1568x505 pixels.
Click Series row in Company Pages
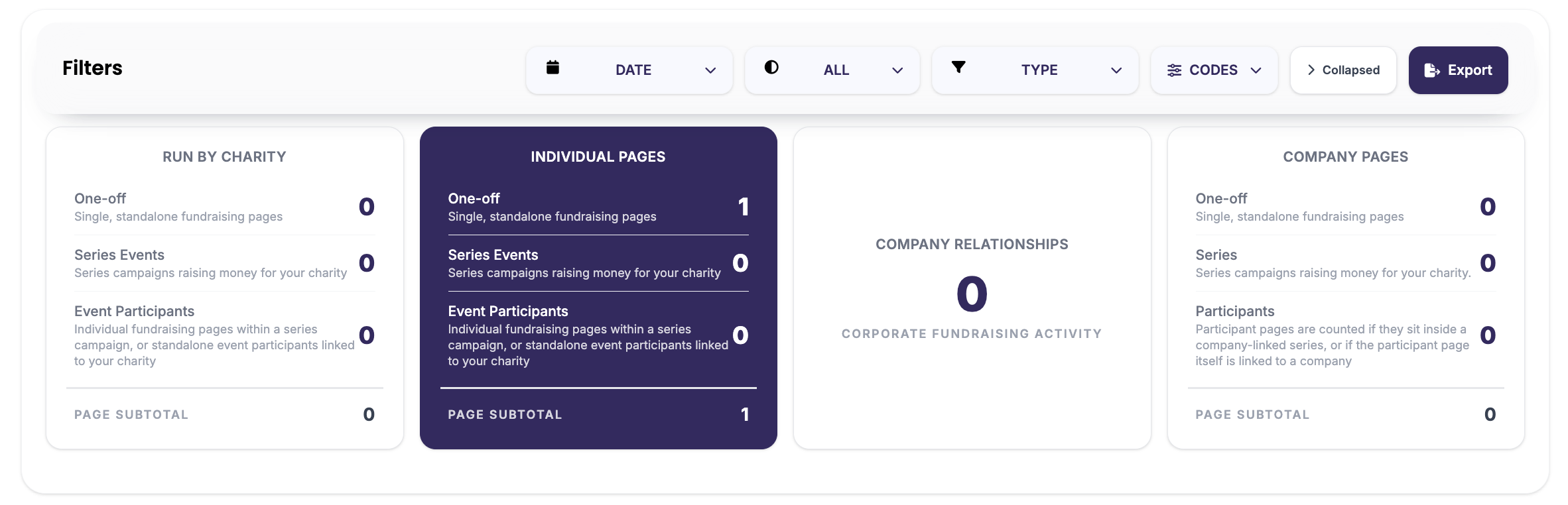click(1345, 263)
